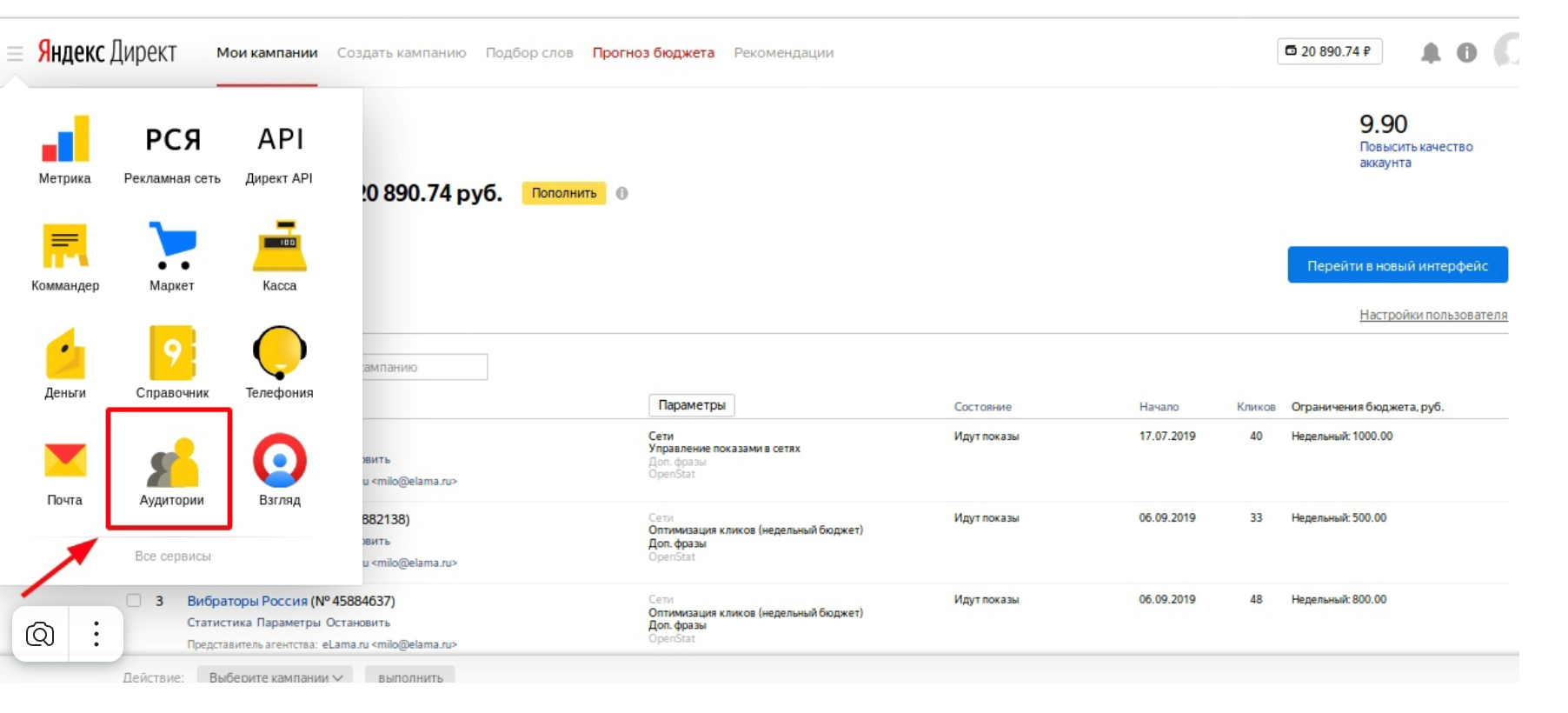Click Ограничения бюджета, руб. column header
The height and width of the screenshot is (713, 1568).
pos(1367,407)
